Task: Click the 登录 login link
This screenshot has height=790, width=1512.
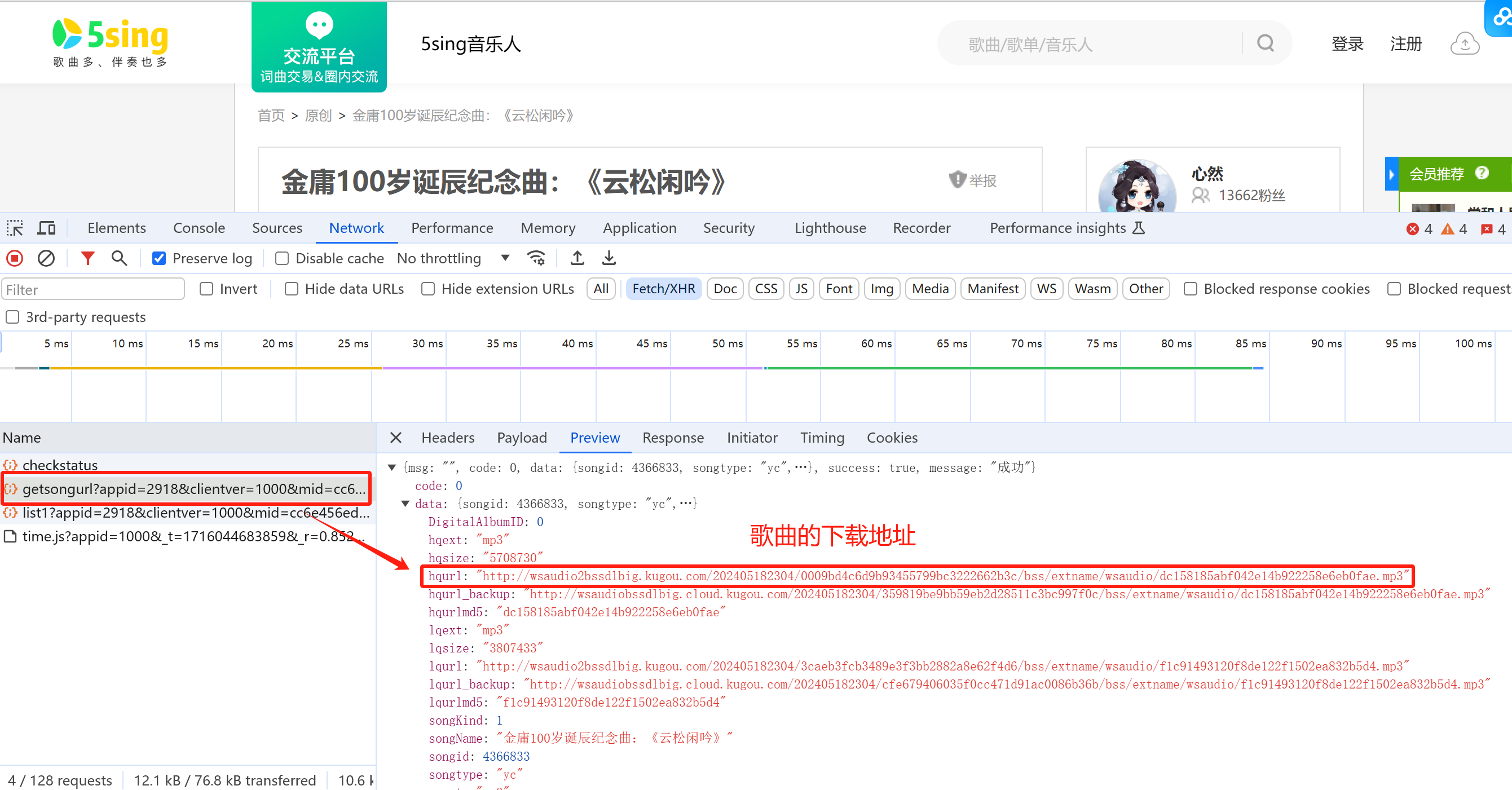Action: click(x=1347, y=43)
